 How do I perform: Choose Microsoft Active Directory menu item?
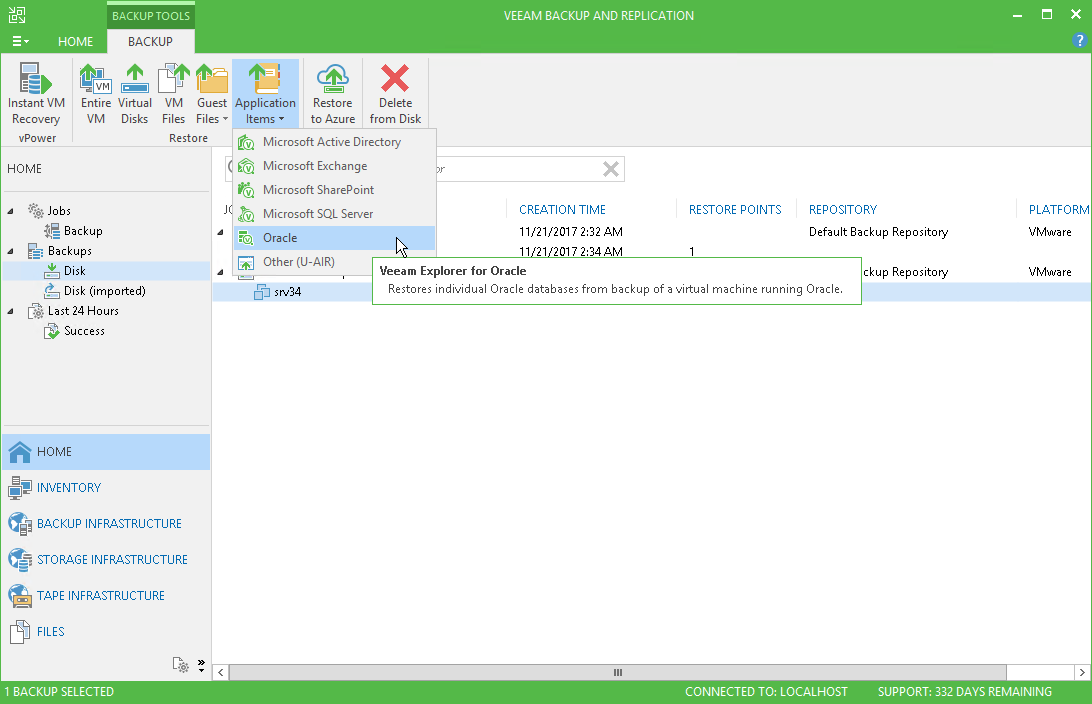pos(334,142)
